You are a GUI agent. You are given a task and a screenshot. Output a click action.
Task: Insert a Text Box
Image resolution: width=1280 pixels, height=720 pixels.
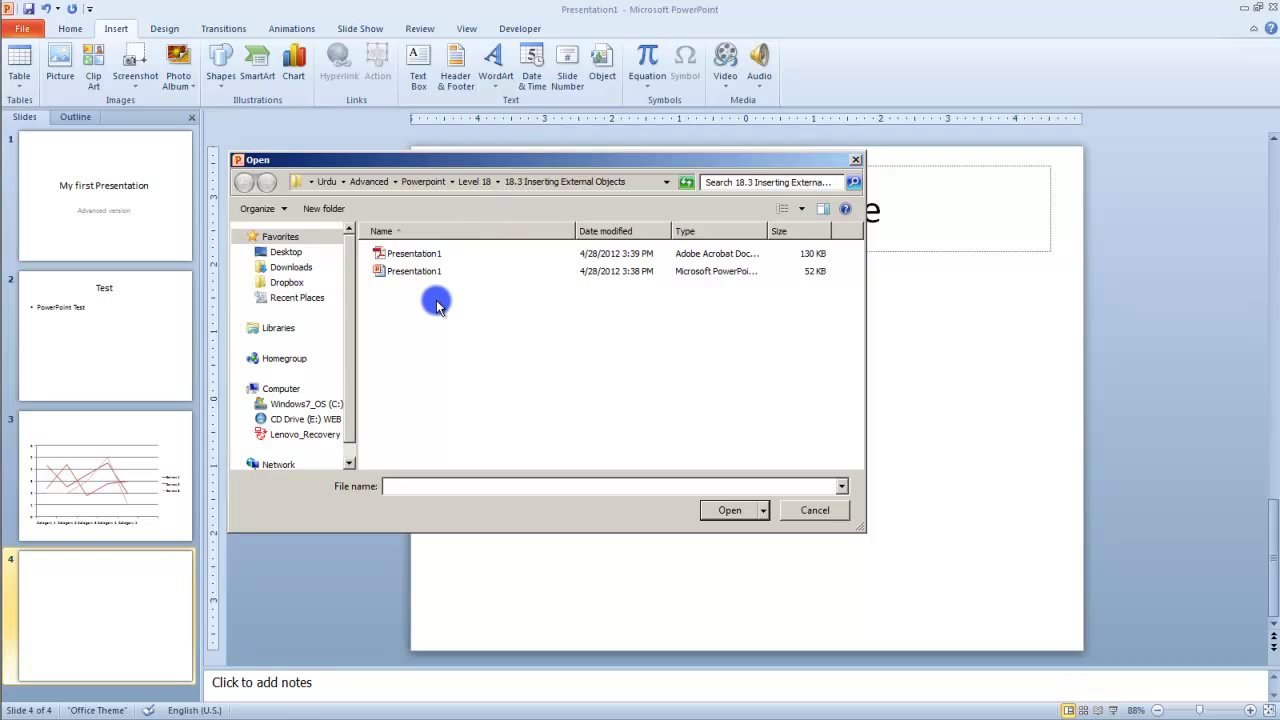[418, 66]
